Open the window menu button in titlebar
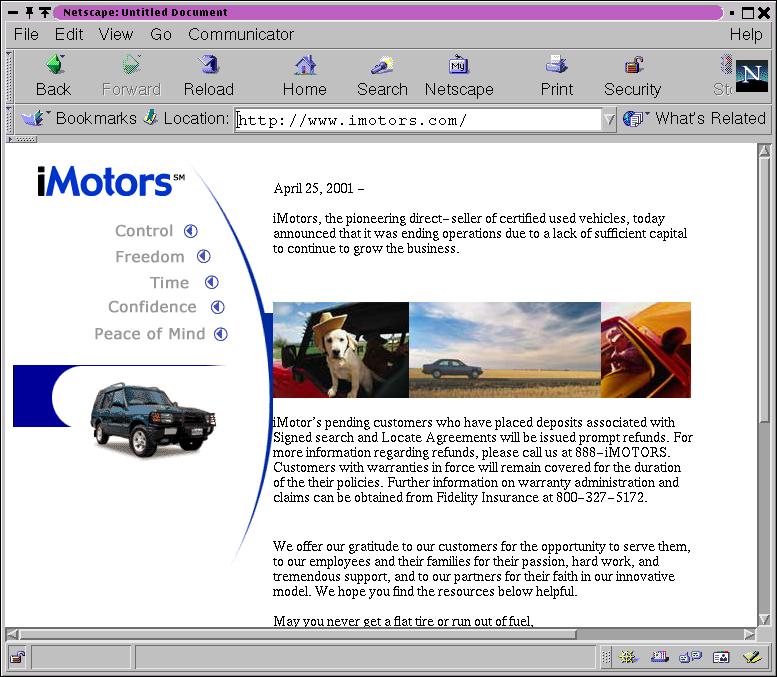The height and width of the screenshot is (677, 777). [x=13, y=12]
